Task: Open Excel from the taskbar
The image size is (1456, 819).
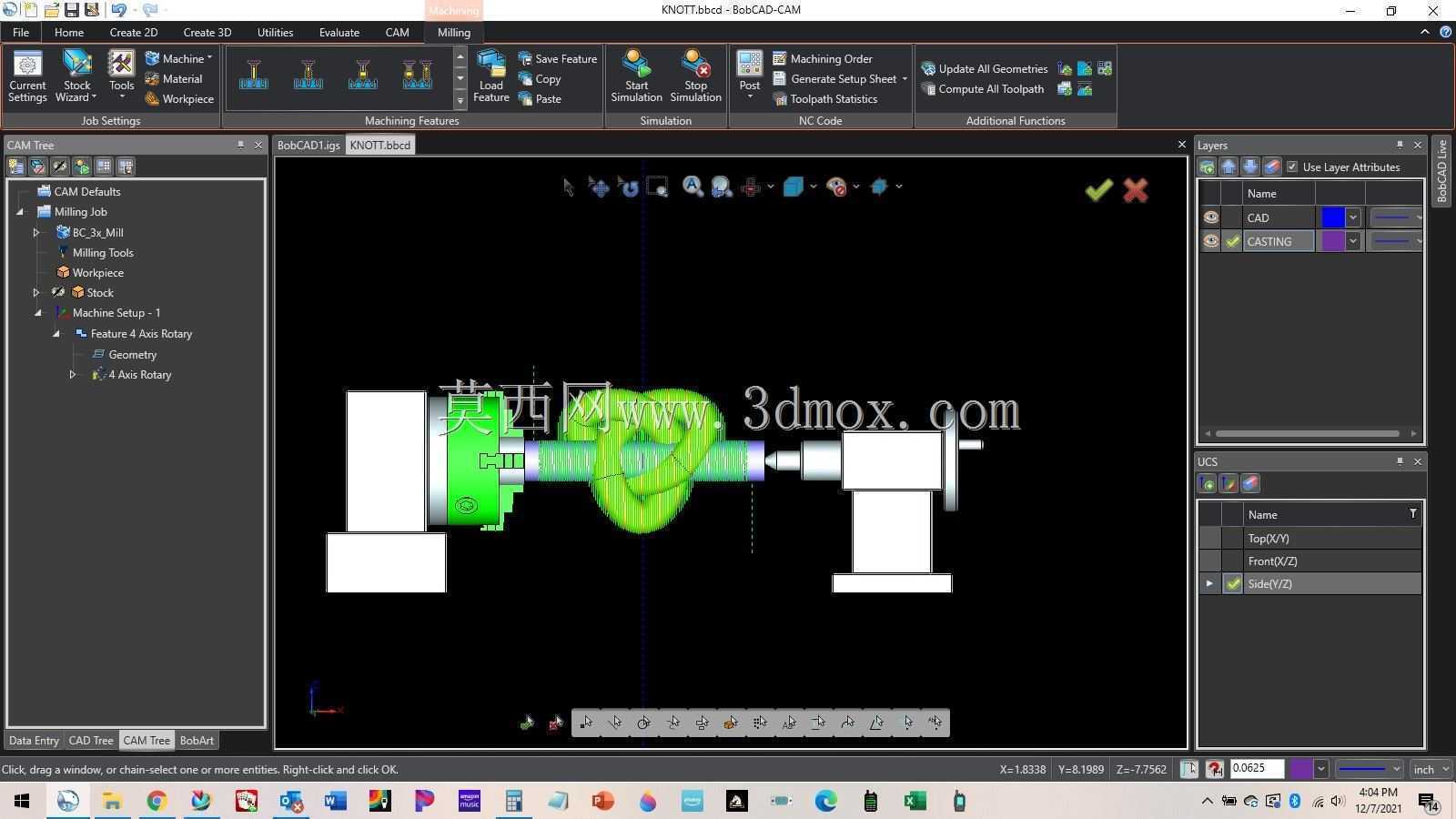Action: 915,801
